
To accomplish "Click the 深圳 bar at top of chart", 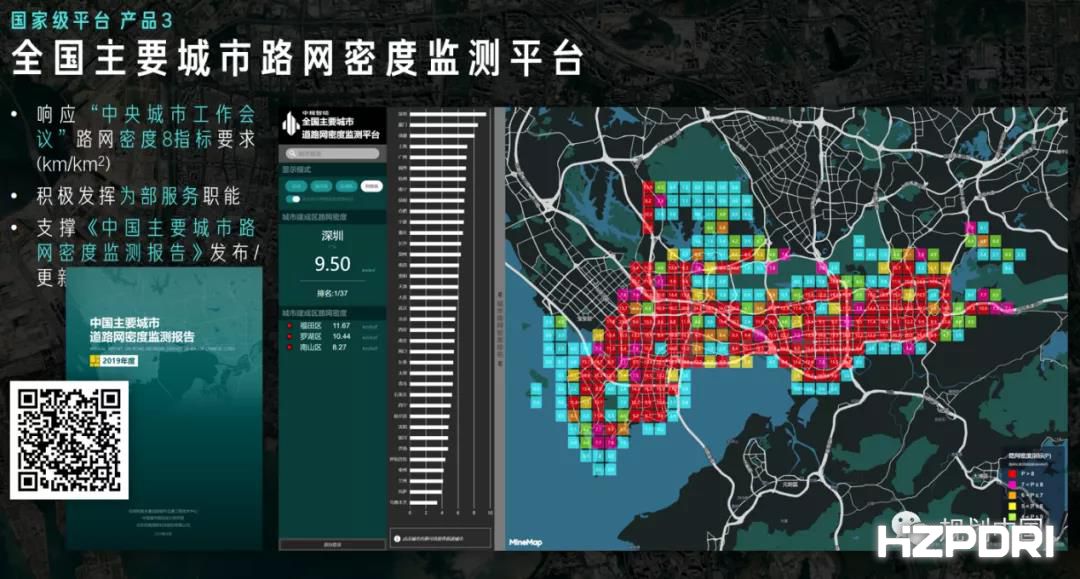I will (447, 114).
